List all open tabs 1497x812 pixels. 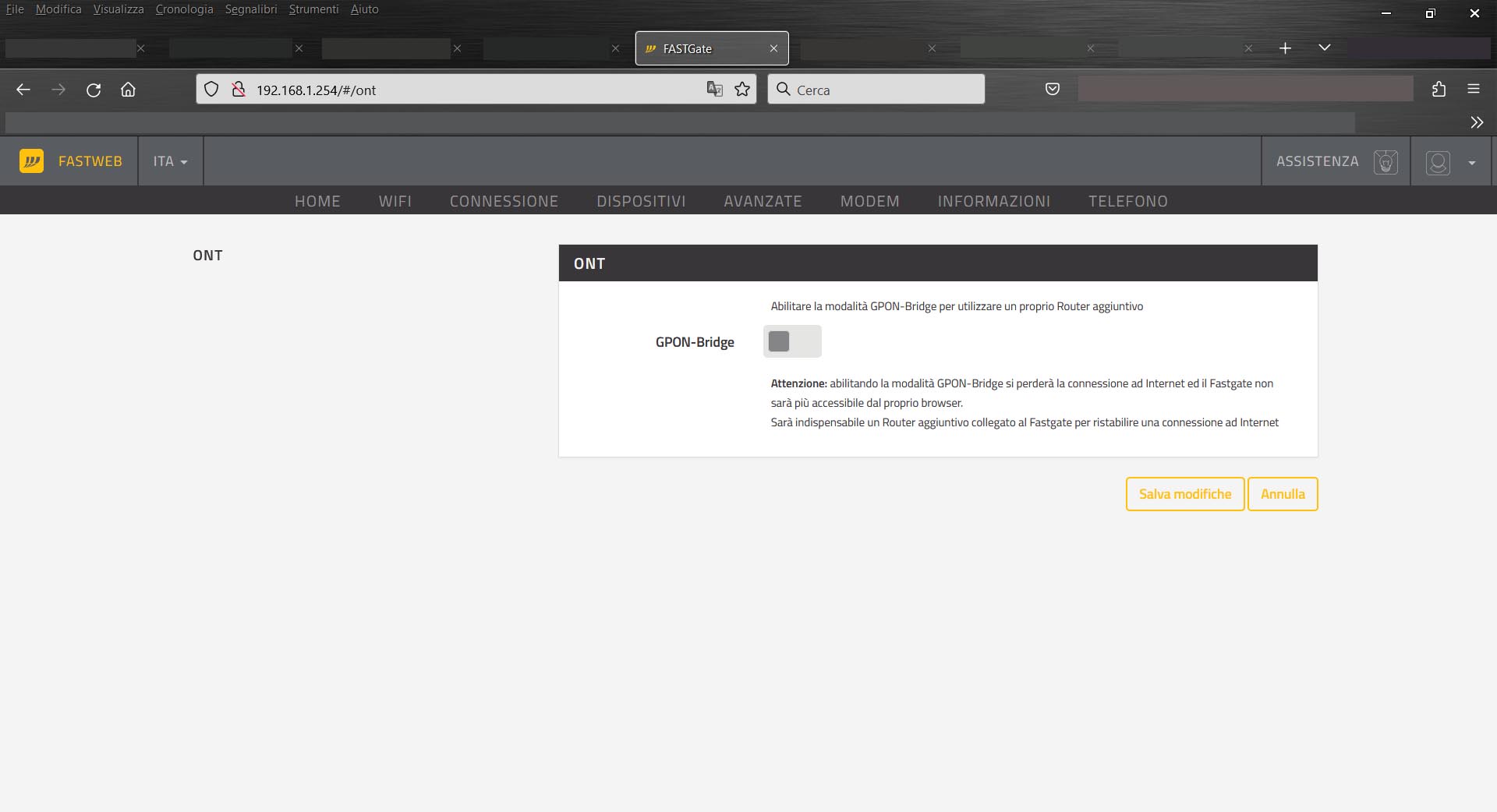[x=1324, y=48]
